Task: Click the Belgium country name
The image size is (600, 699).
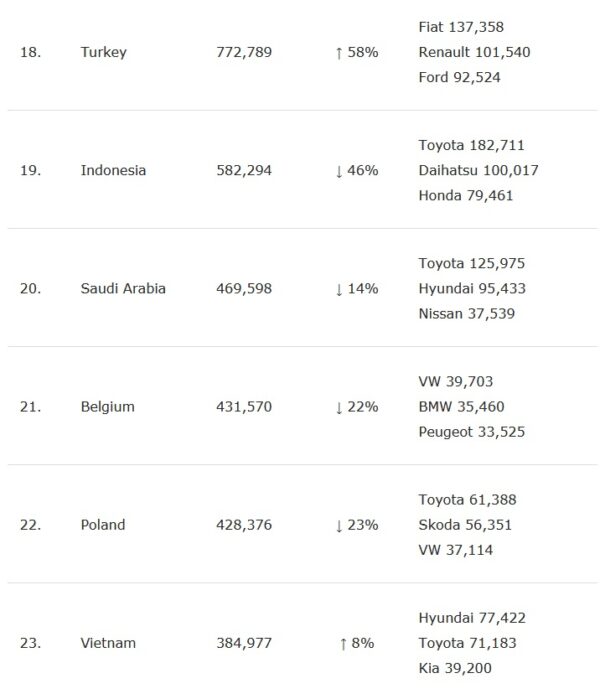Action: tap(107, 406)
